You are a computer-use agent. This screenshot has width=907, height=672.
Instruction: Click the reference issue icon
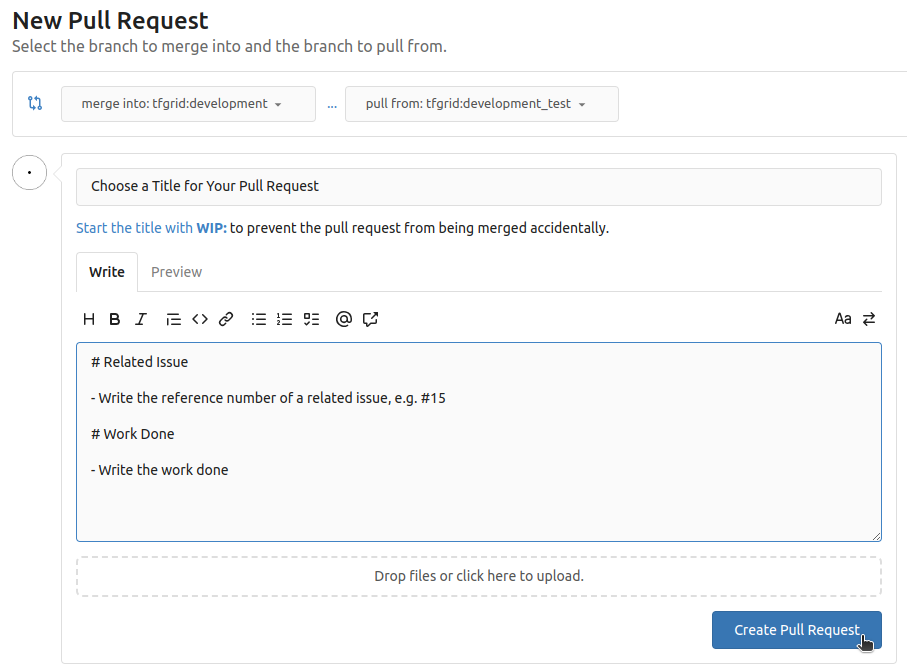coord(371,319)
